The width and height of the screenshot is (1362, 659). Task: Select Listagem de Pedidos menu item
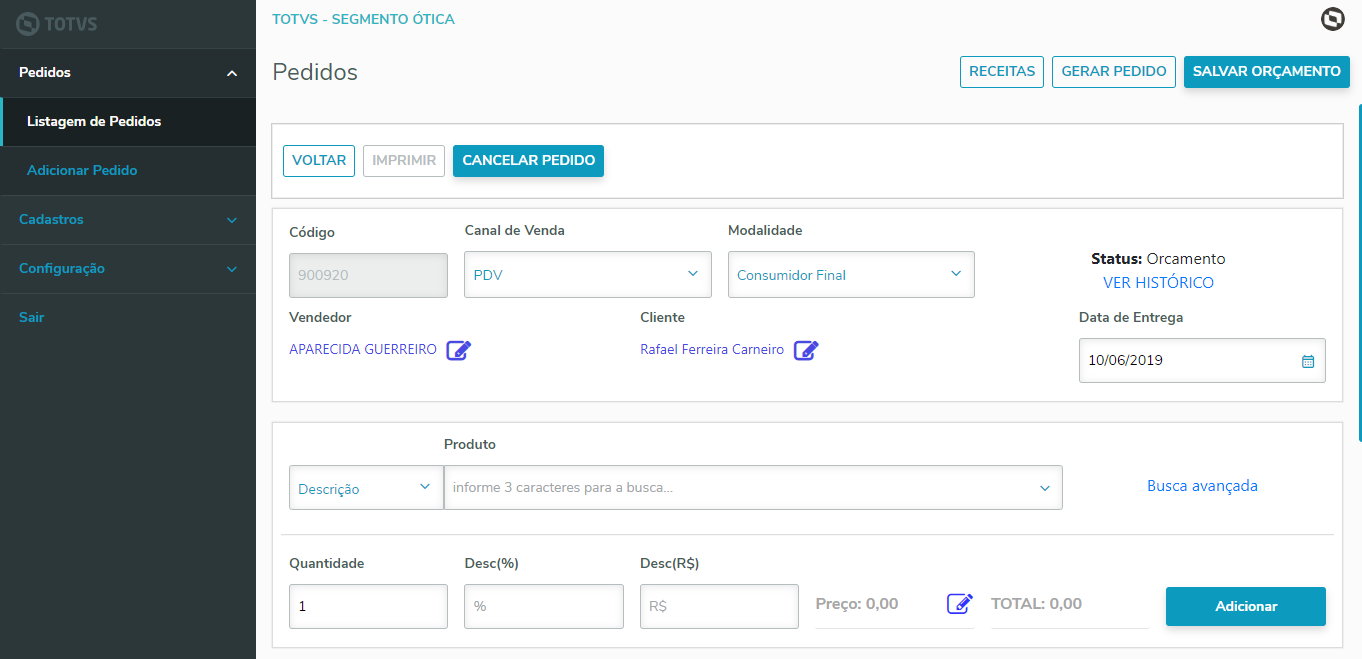[94, 122]
